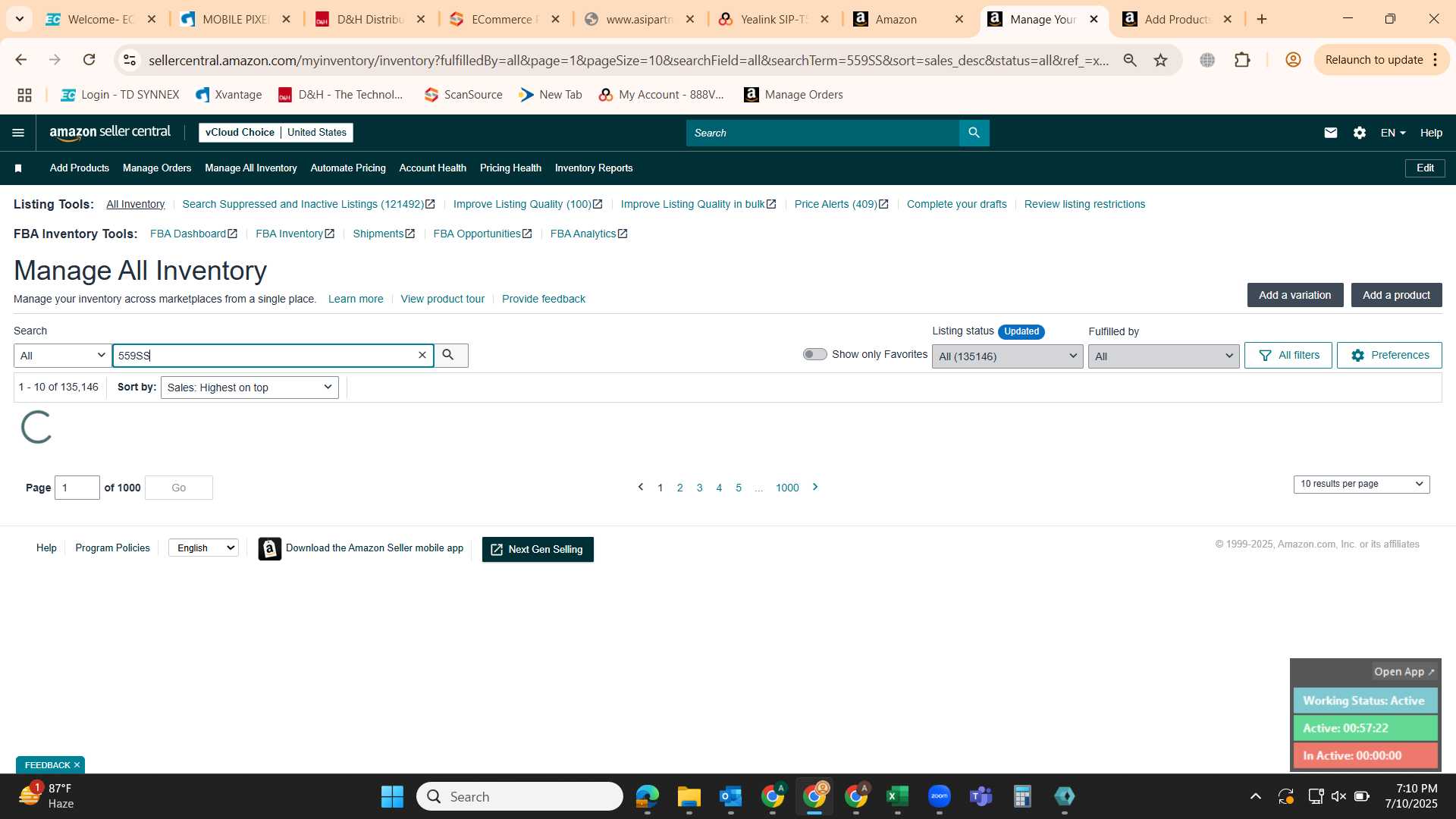Switch to the Yealink SIP browser tab
The image size is (1456, 819).
(x=773, y=19)
